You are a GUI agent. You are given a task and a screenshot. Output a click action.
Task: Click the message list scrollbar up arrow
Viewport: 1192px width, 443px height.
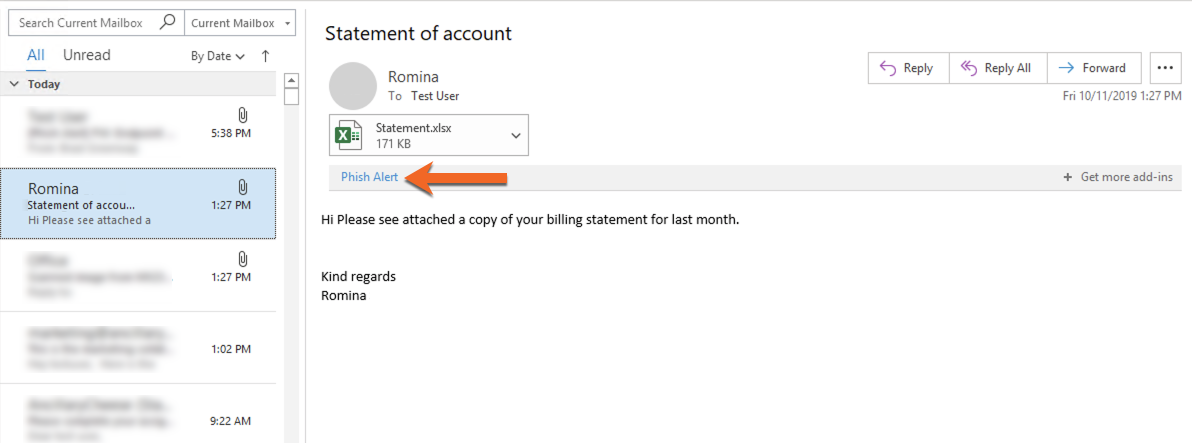[x=291, y=81]
